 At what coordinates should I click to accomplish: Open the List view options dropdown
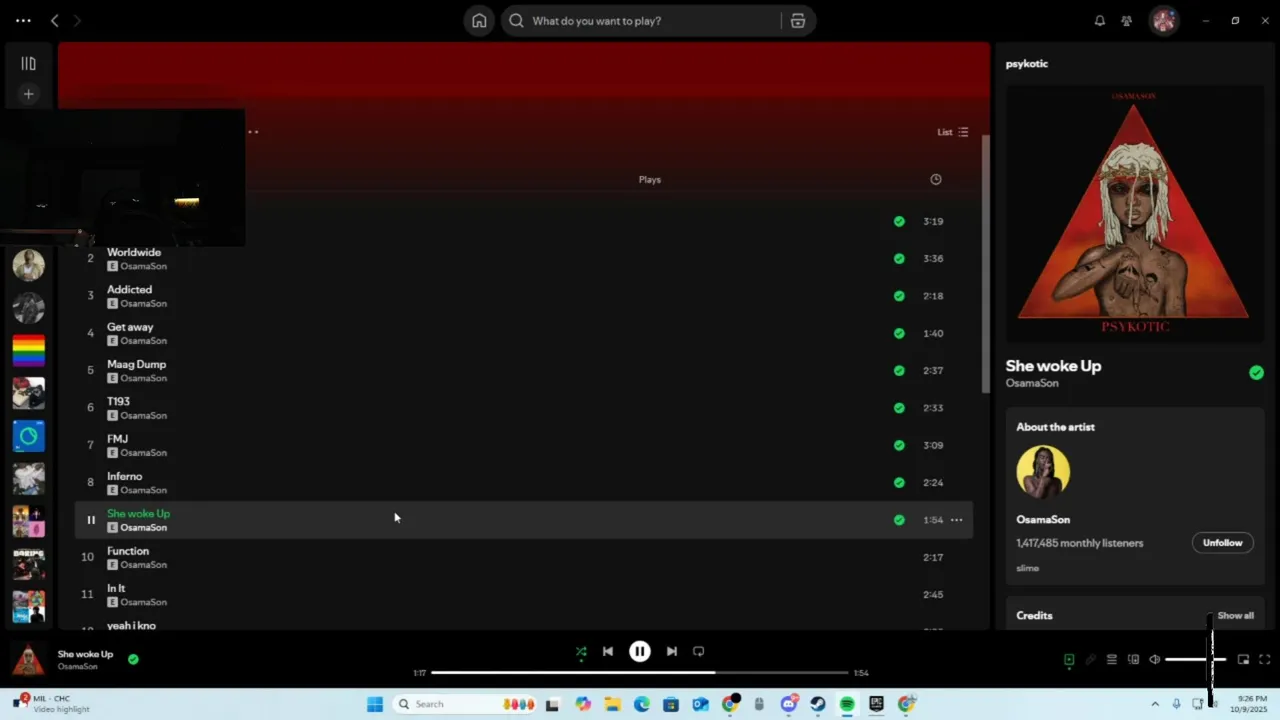[952, 132]
